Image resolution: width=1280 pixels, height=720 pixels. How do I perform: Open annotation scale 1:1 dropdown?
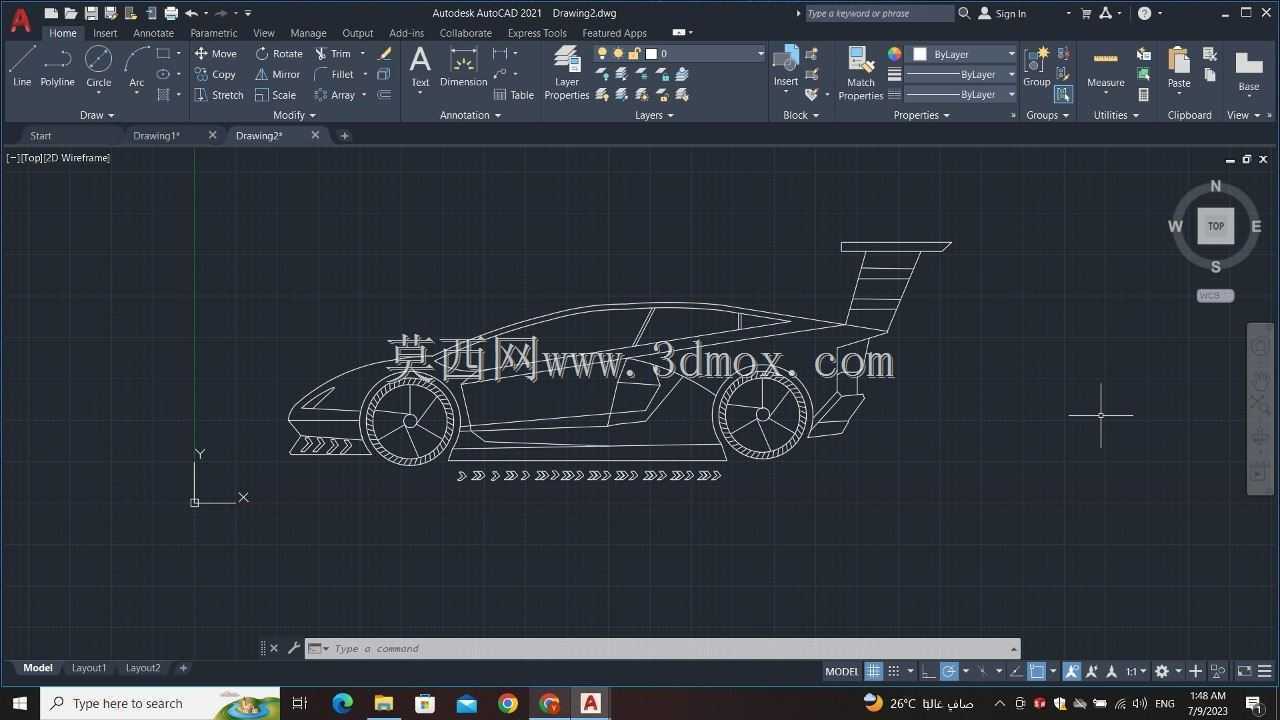click(1135, 671)
